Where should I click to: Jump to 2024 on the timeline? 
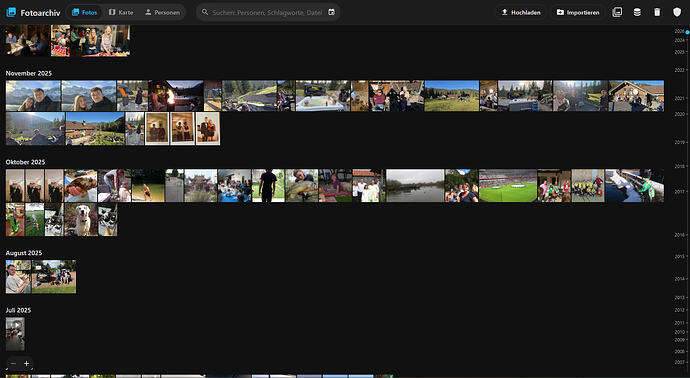679,40
